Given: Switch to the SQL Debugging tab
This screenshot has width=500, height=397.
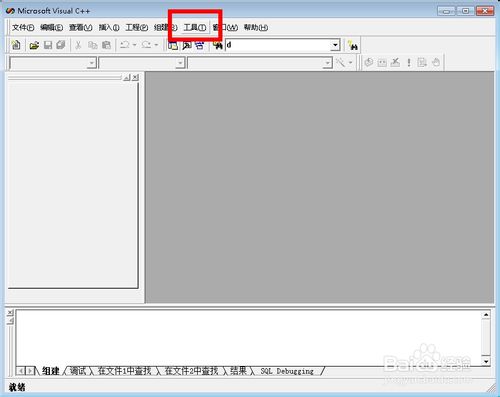Looking at the screenshot, I should coord(287,371).
